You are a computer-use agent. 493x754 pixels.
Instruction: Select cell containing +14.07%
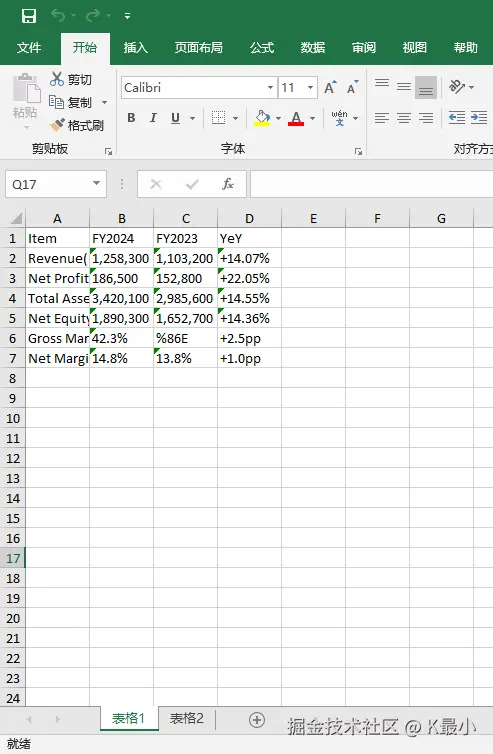[x=249, y=258]
